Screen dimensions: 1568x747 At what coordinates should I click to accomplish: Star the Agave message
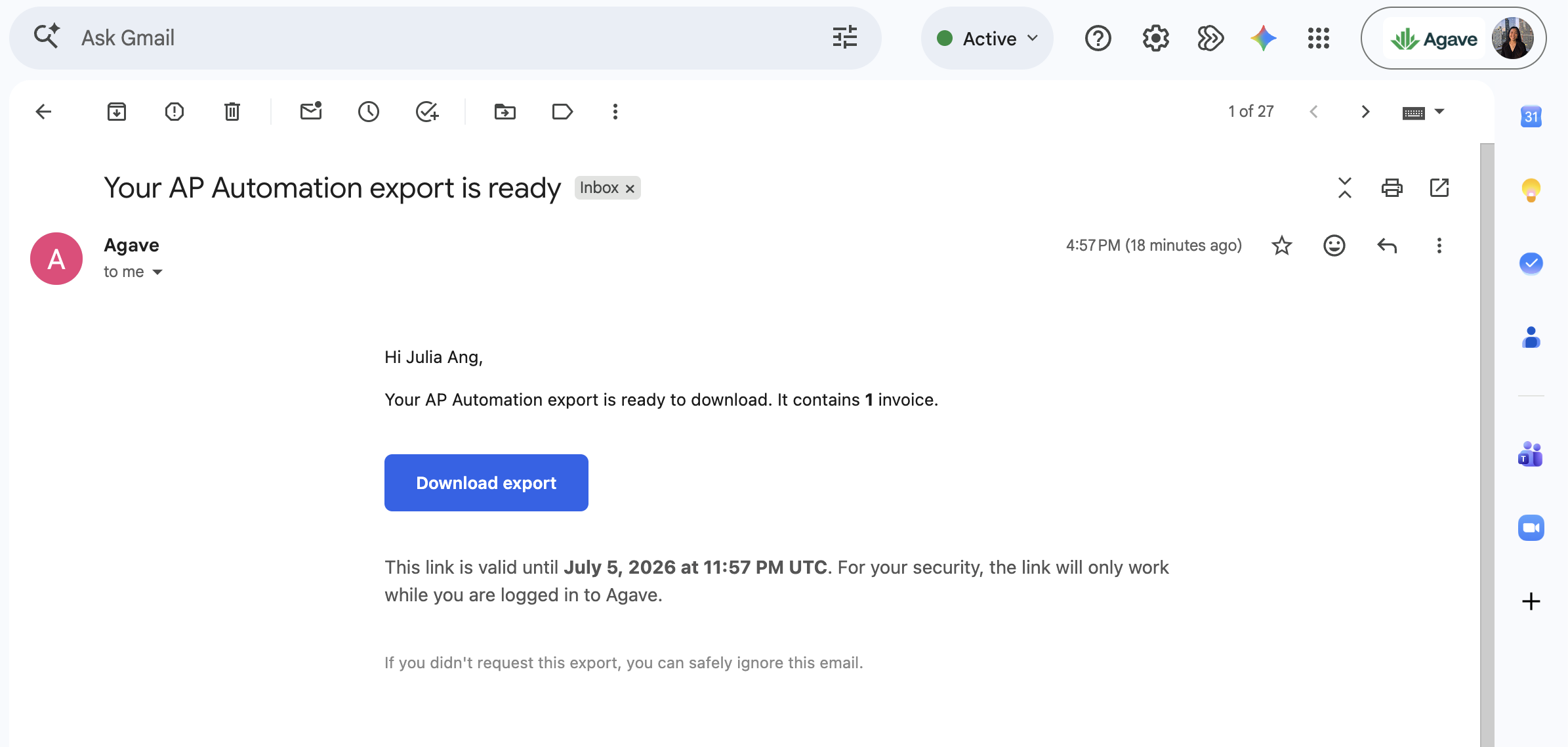click(1282, 245)
